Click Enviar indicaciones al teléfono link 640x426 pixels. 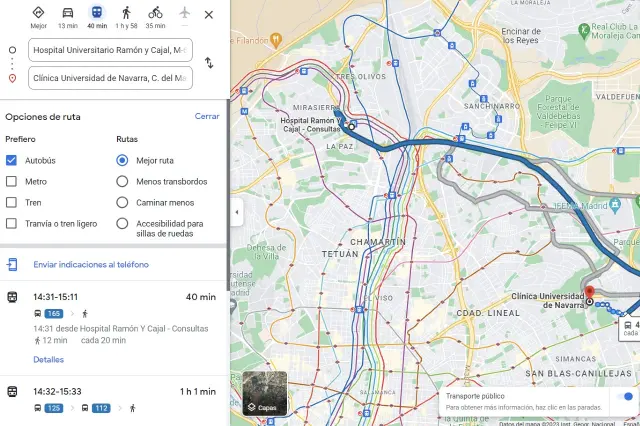click(x=90, y=264)
